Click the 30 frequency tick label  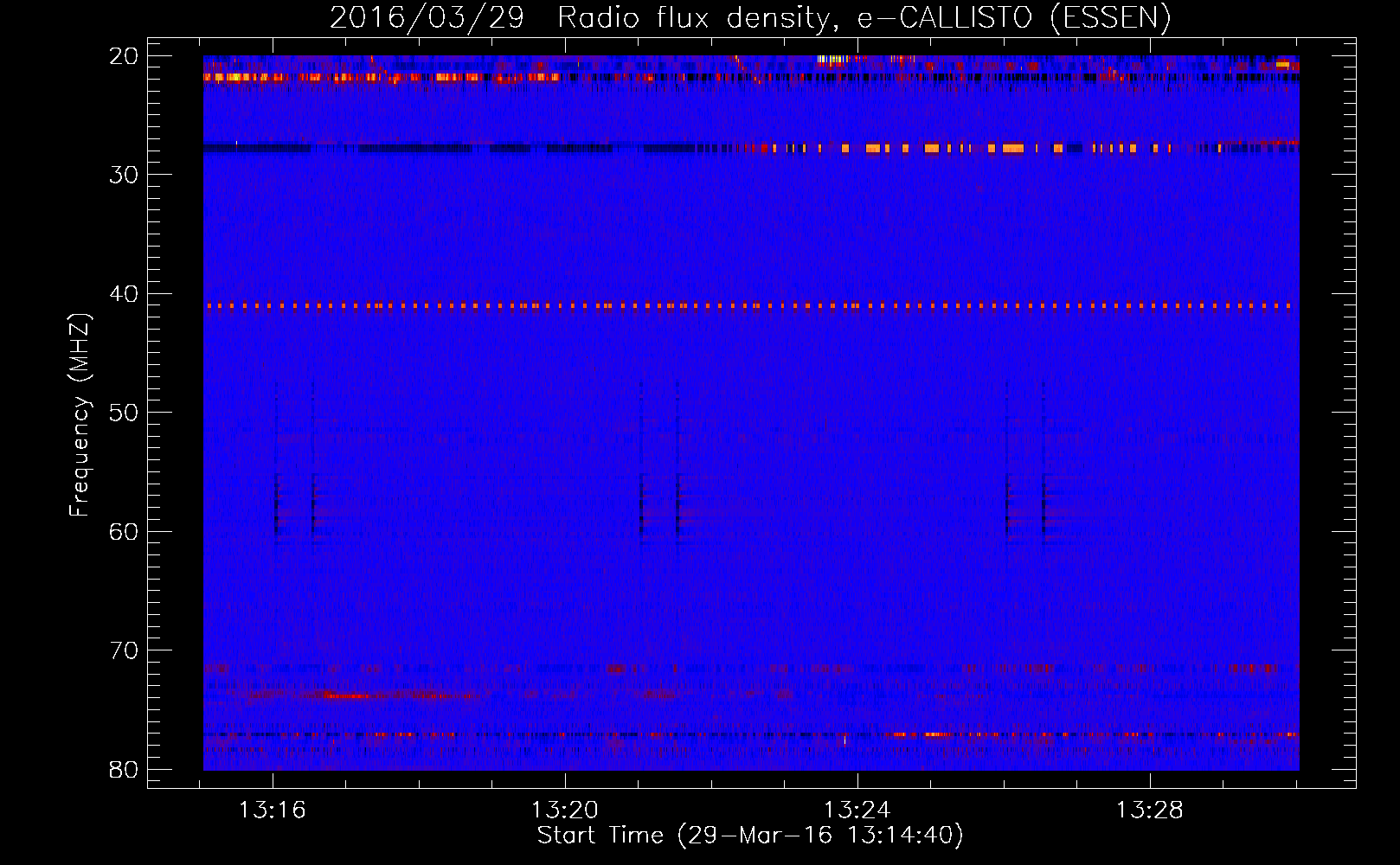click(x=125, y=175)
